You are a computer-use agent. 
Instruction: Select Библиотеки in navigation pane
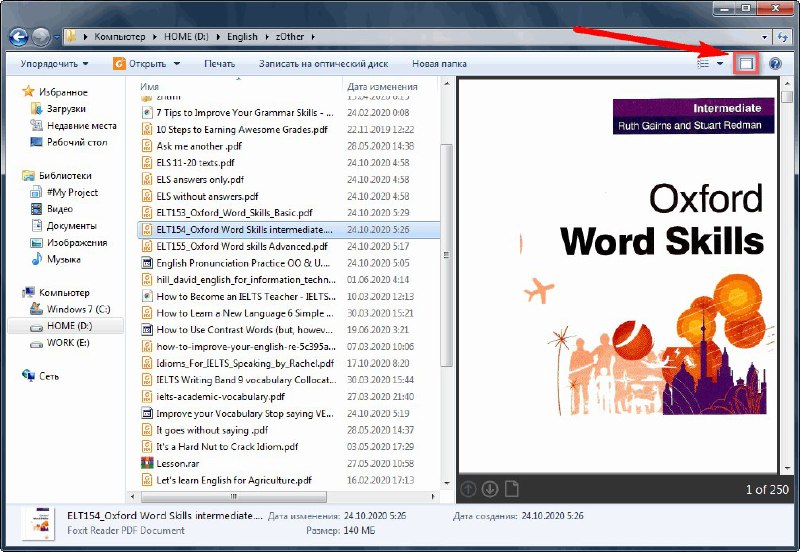tap(57, 175)
